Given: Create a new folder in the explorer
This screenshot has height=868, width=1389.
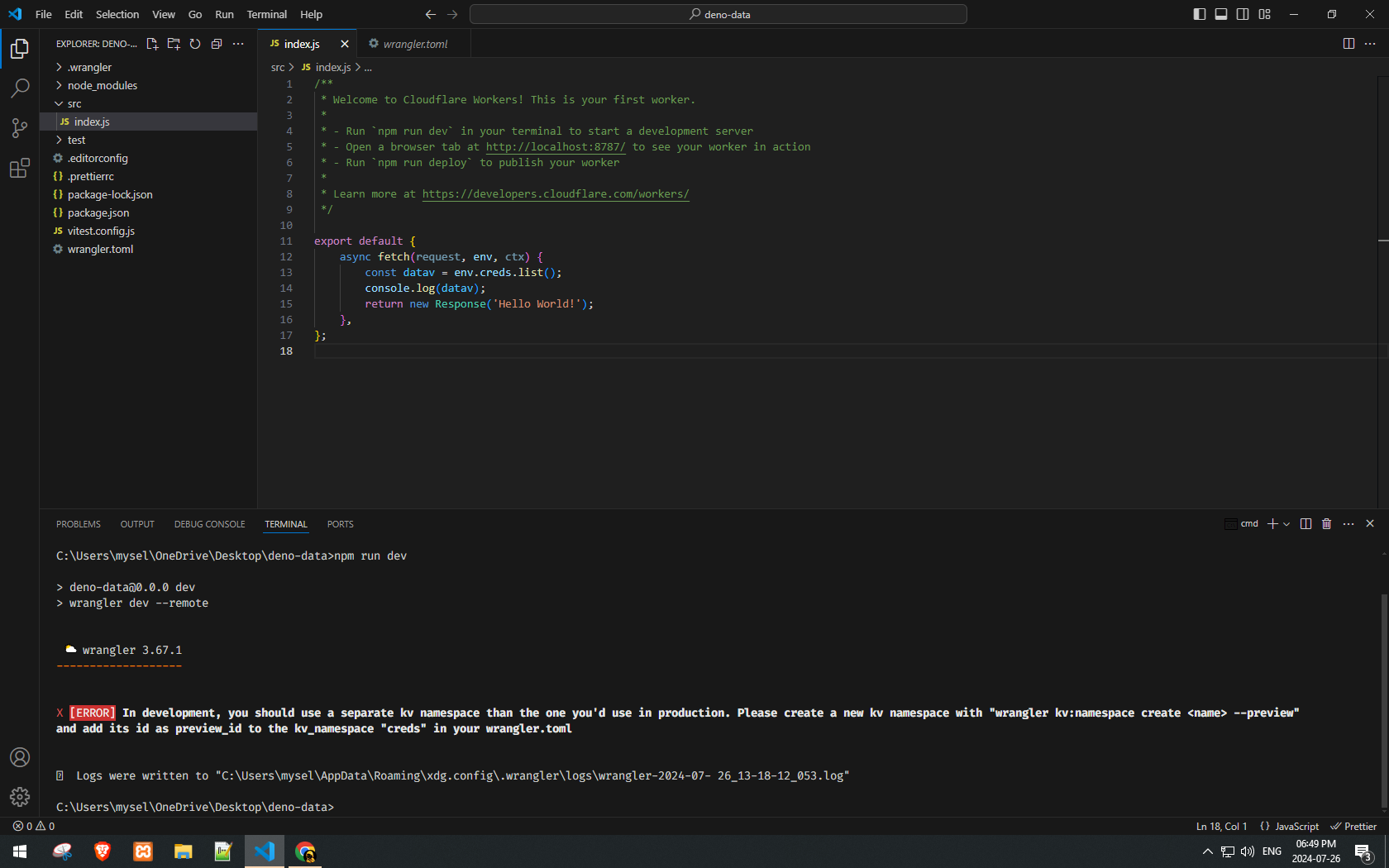Looking at the screenshot, I should [x=174, y=44].
